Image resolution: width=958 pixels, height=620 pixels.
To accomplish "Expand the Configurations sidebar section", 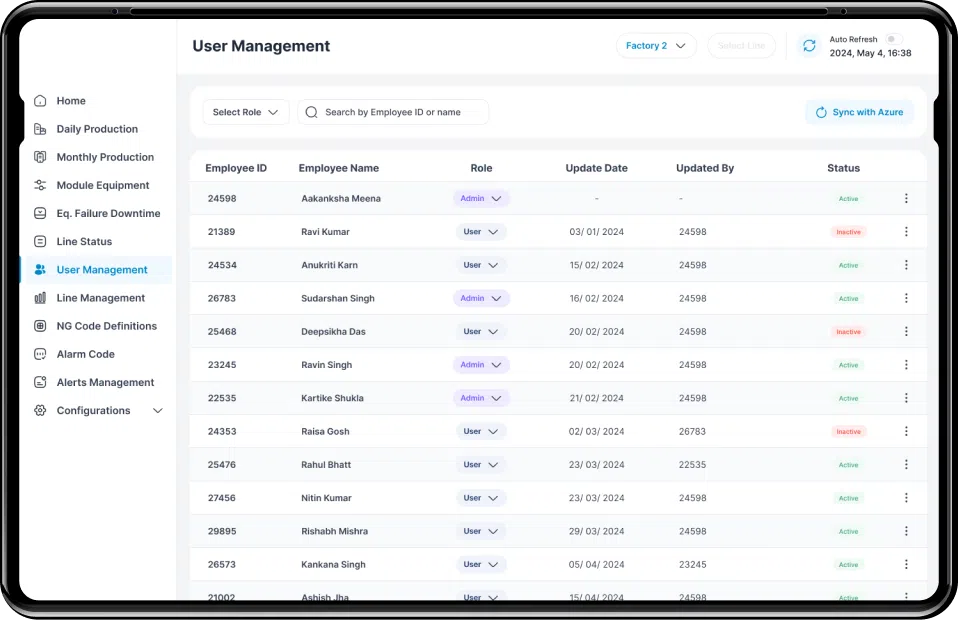I will click(x=157, y=411).
